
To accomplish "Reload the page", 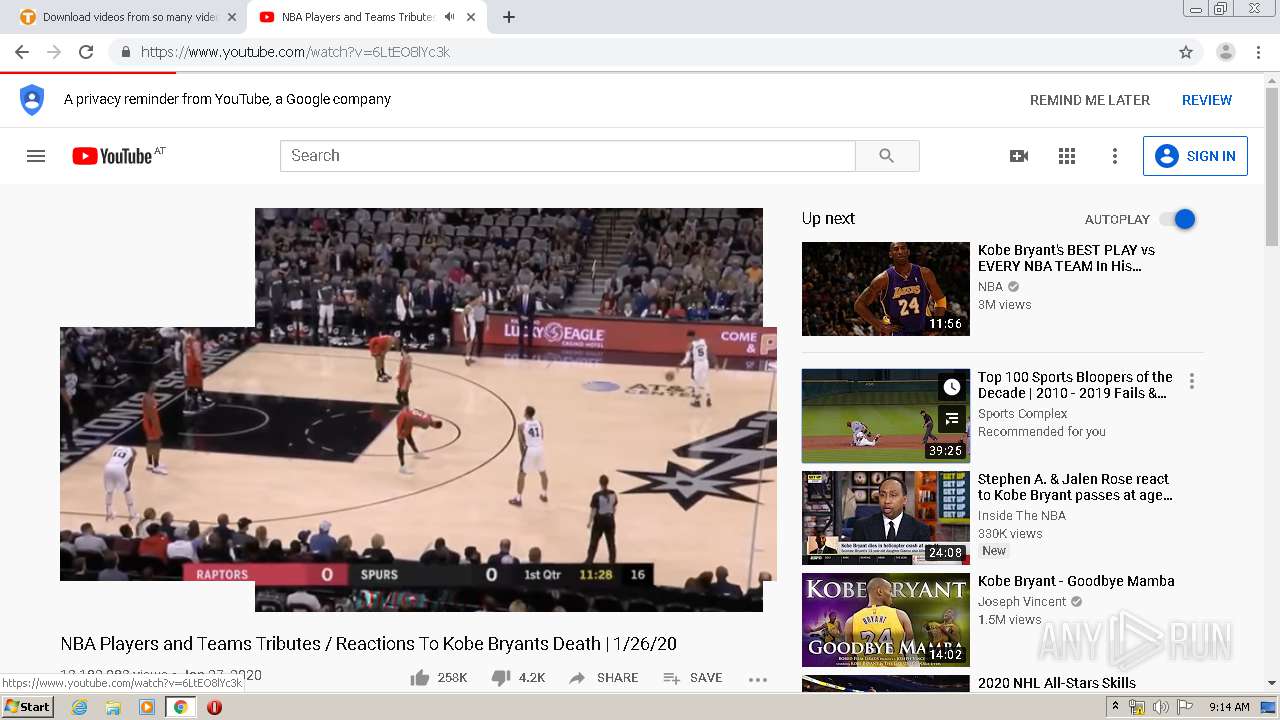I will click(x=86, y=52).
